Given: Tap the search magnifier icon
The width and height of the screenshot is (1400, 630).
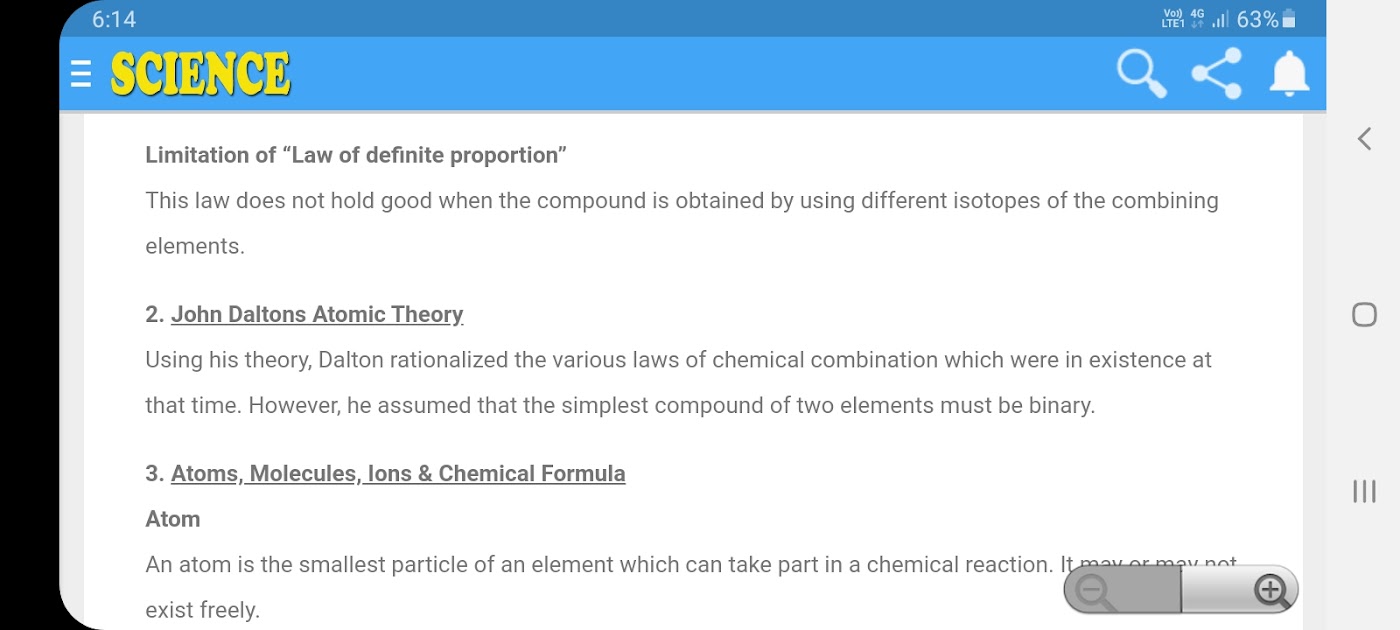Looking at the screenshot, I should pyautogui.click(x=1141, y=74).
